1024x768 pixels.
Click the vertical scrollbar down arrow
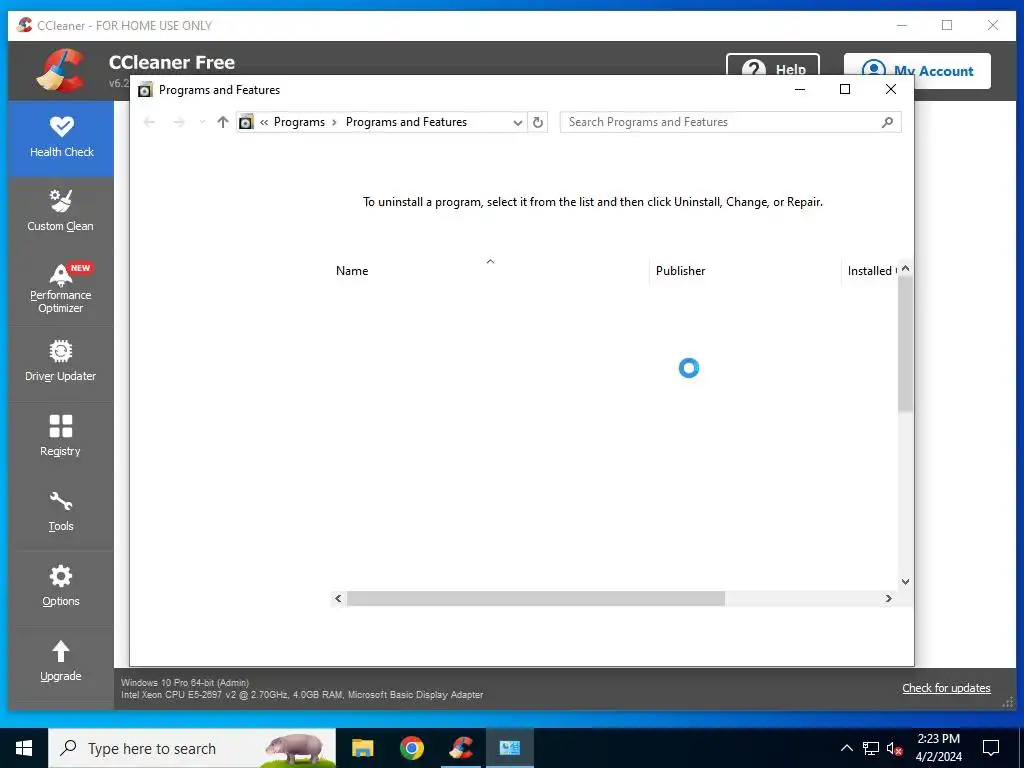[x=905, y=581]
